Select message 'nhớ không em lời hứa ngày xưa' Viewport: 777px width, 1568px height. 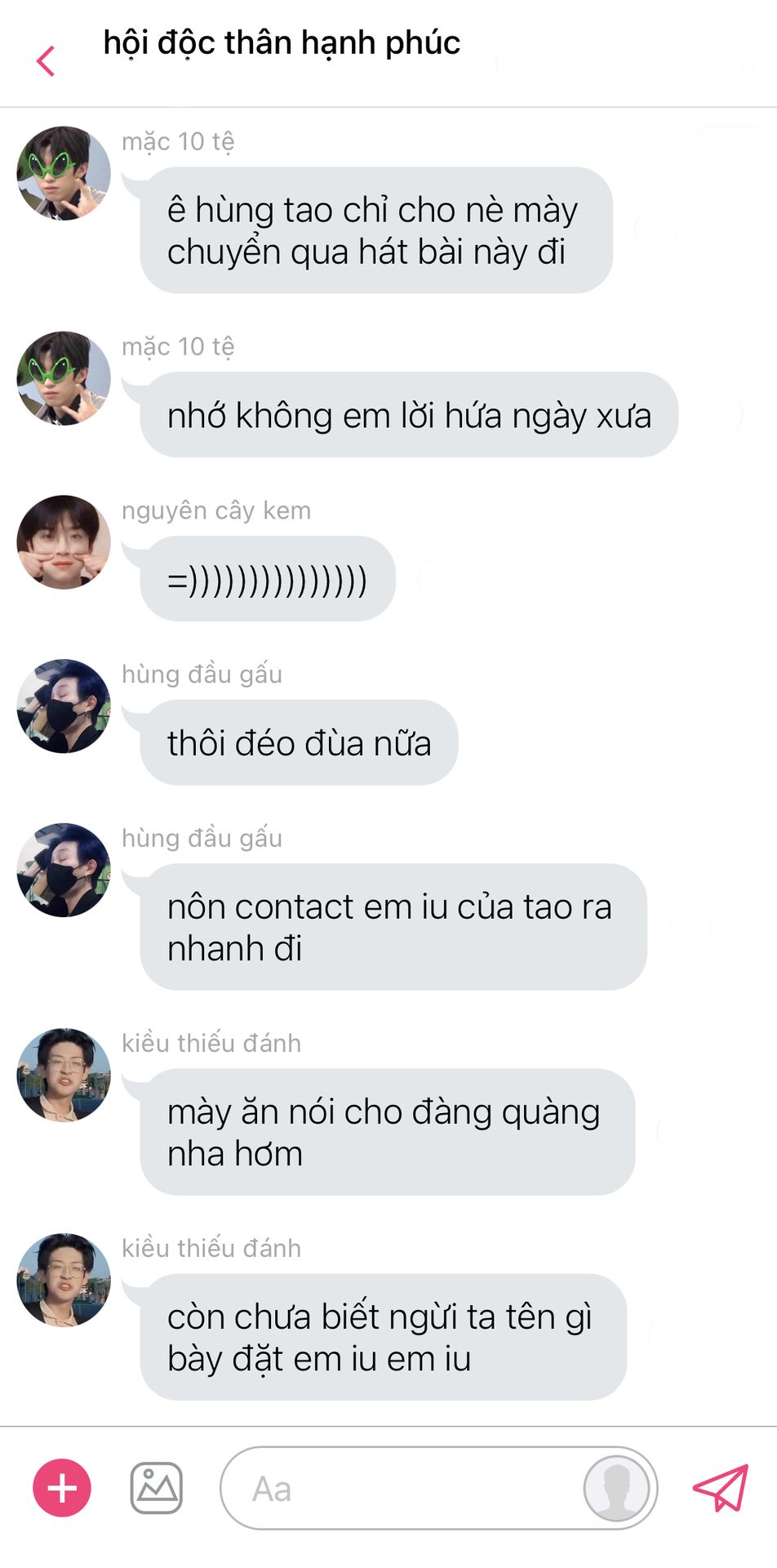pos(409,415)
